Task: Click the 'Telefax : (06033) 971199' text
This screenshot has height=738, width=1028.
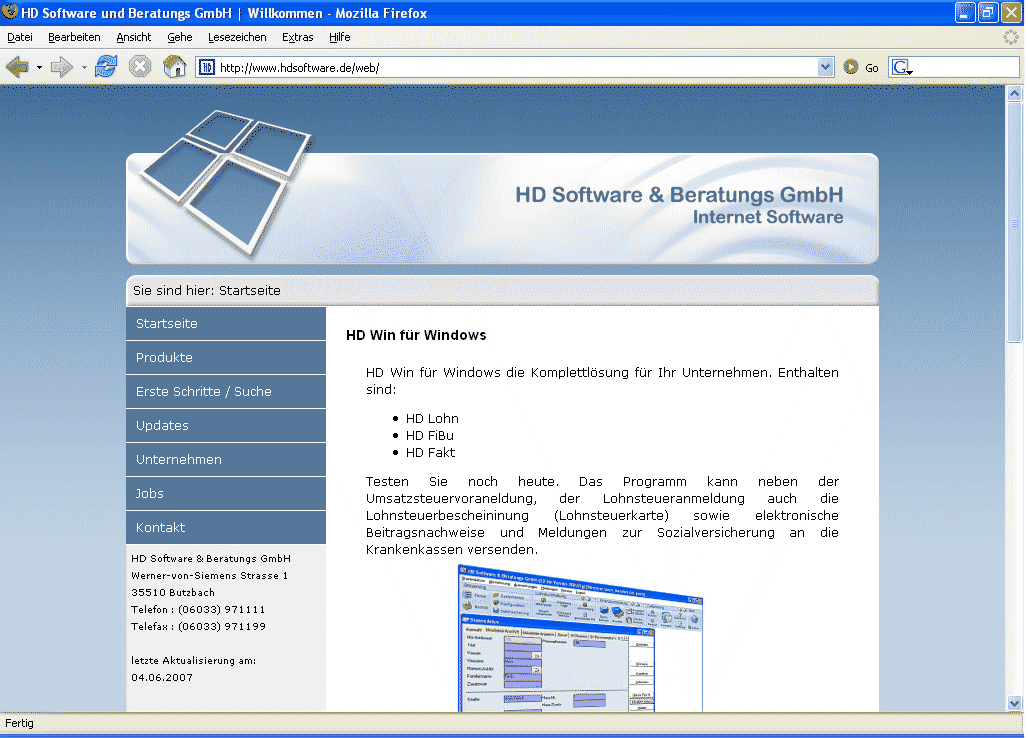Action: [198, 627]
